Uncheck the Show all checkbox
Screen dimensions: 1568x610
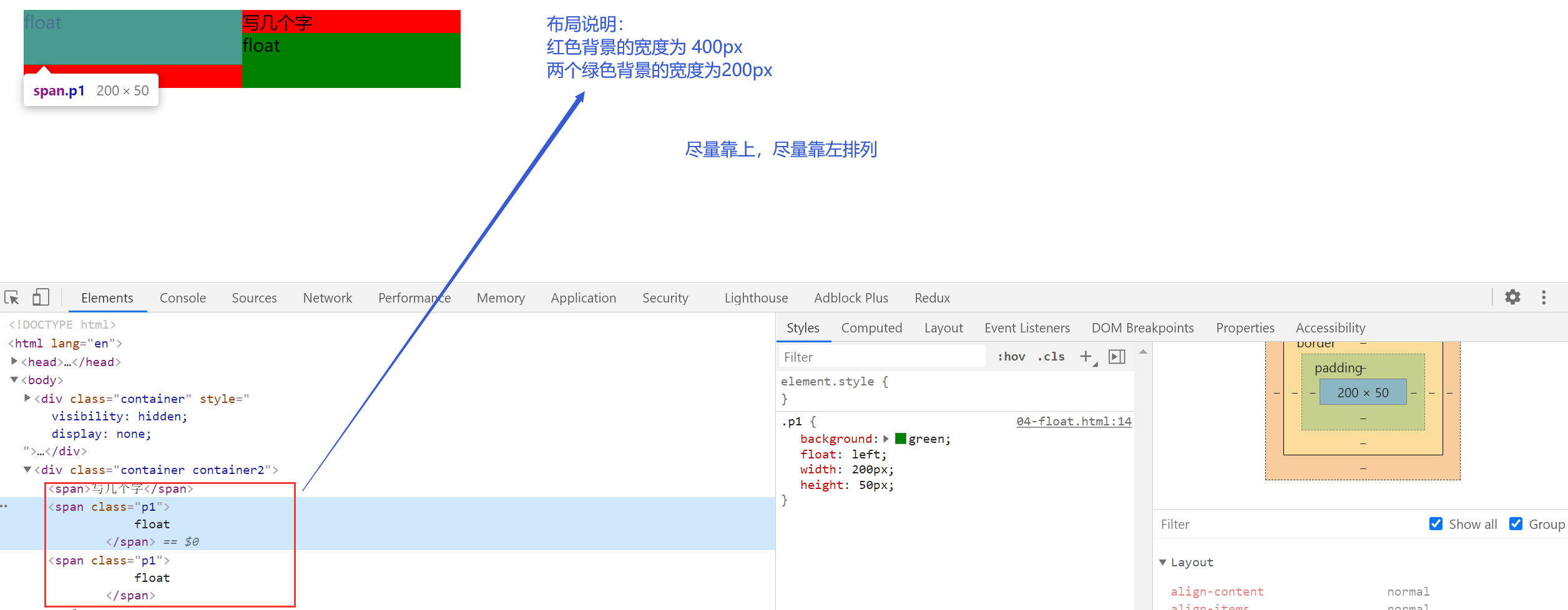[x=1436, y=524]
